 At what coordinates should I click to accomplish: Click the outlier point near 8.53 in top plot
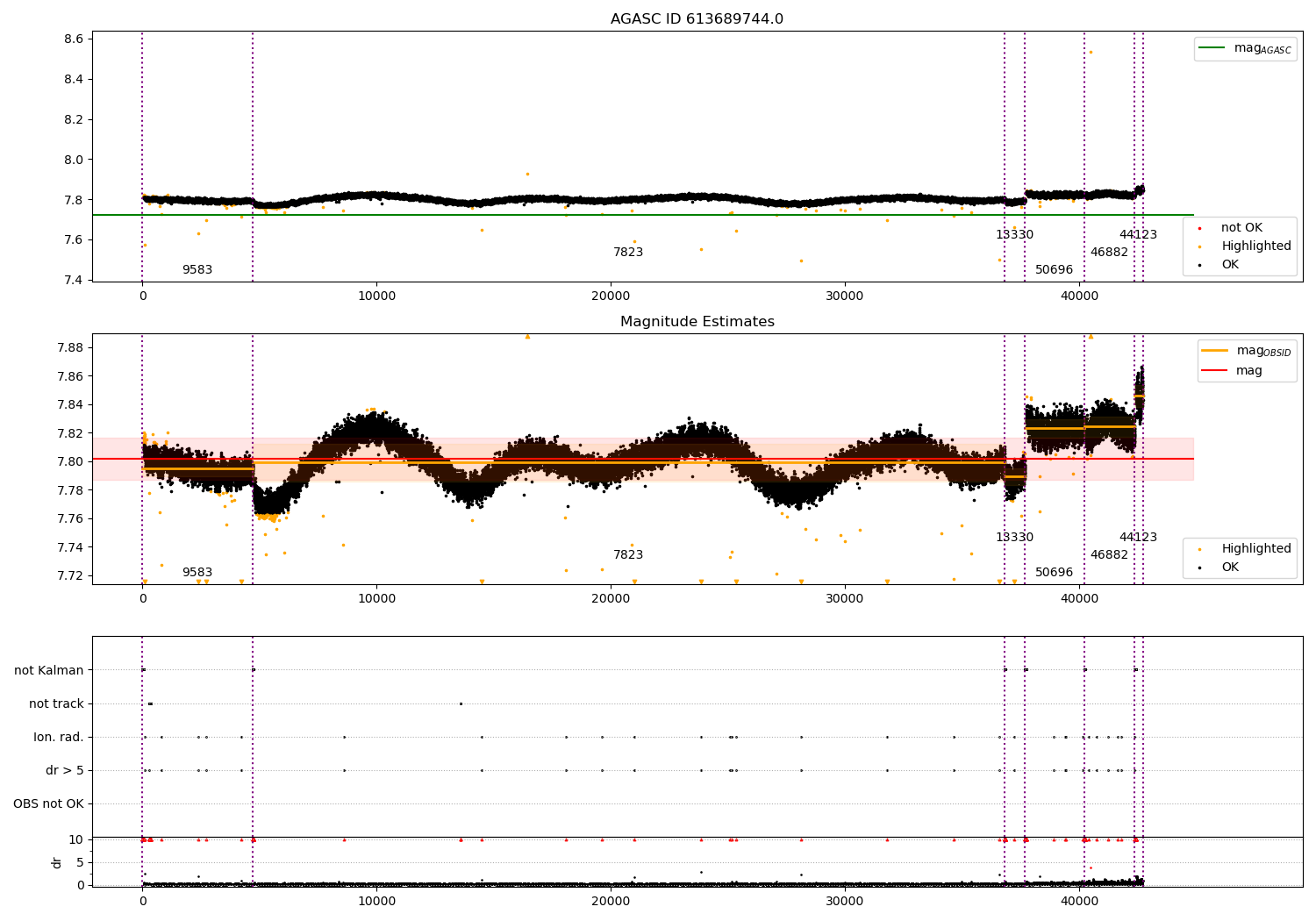click(x=1091, y=52)
